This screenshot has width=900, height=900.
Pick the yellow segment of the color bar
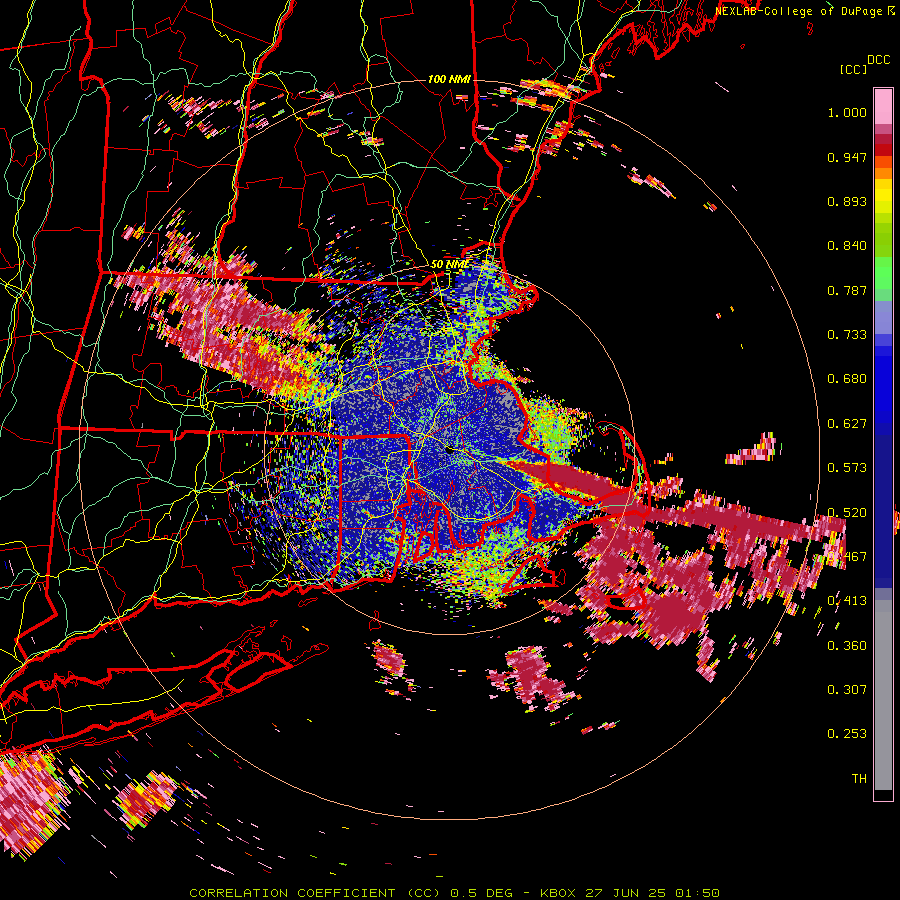point(883,196)
